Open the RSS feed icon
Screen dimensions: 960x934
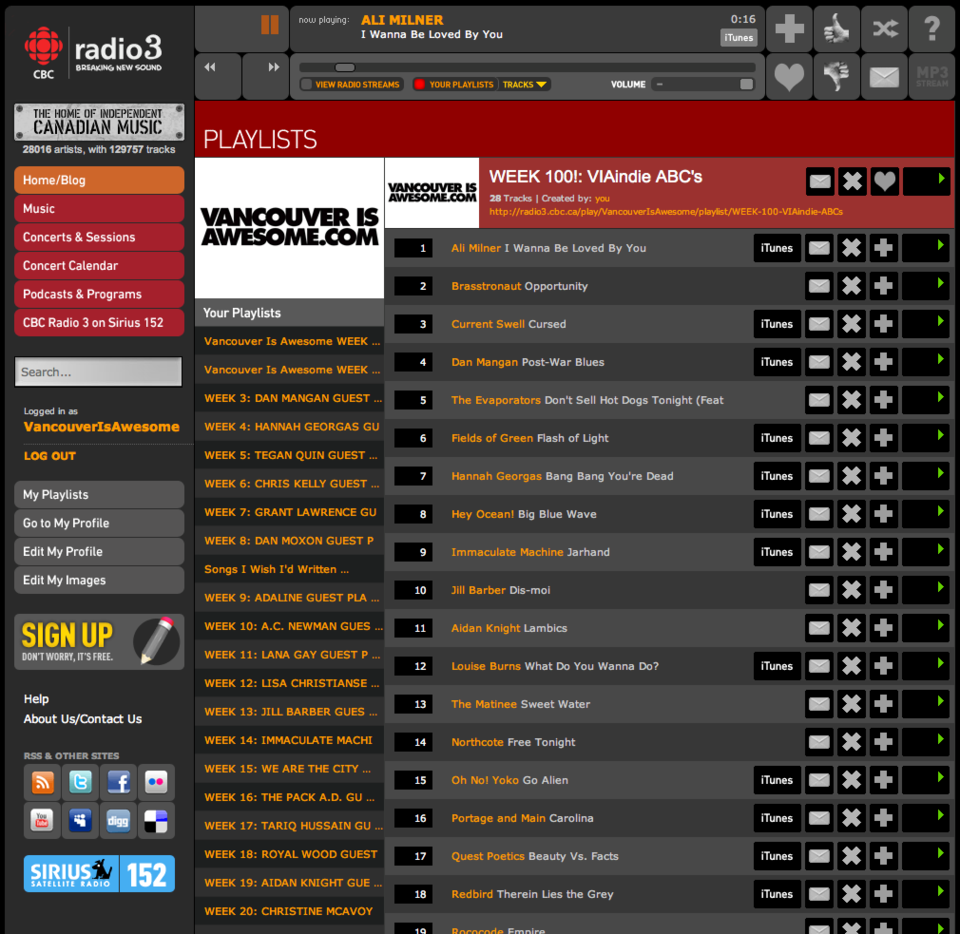pos(42,782)
